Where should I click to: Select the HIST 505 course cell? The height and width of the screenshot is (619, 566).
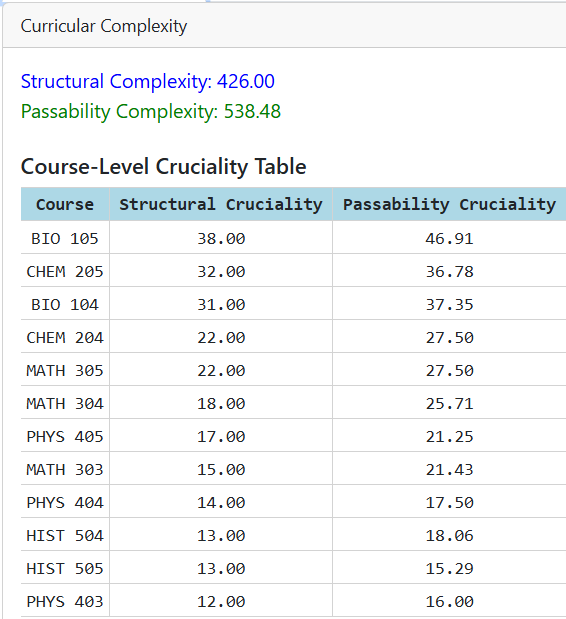tap(65, 569)
